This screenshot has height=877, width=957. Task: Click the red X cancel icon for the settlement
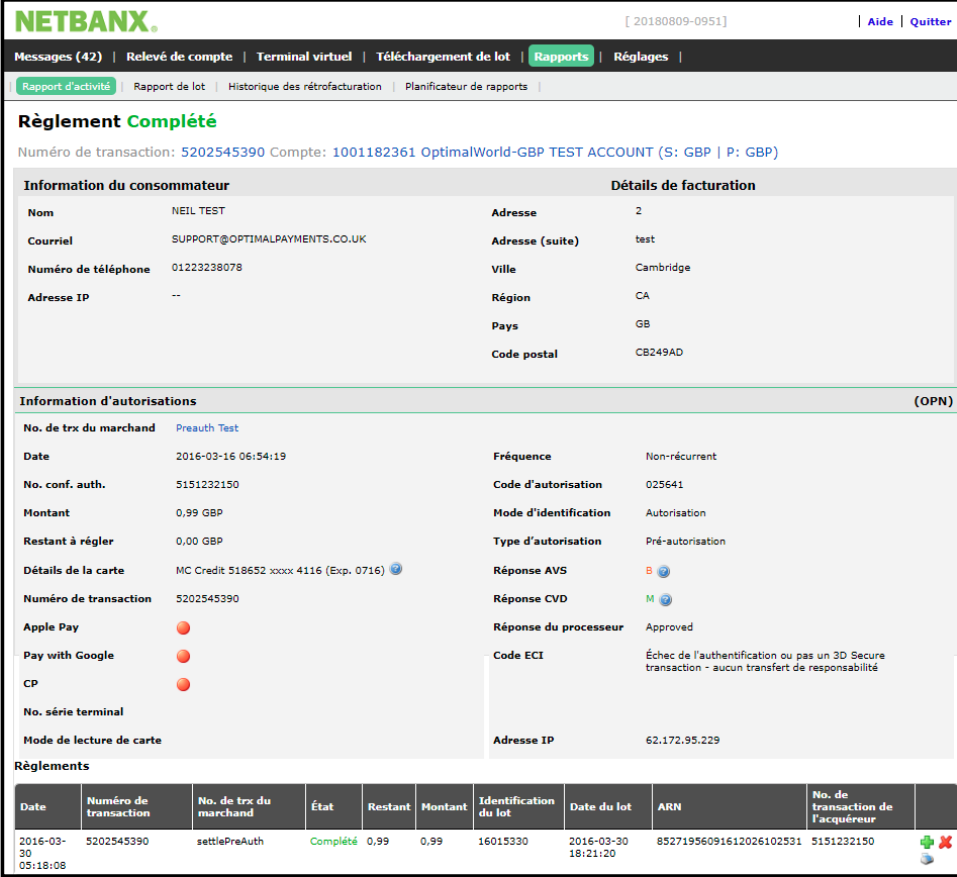944,842
